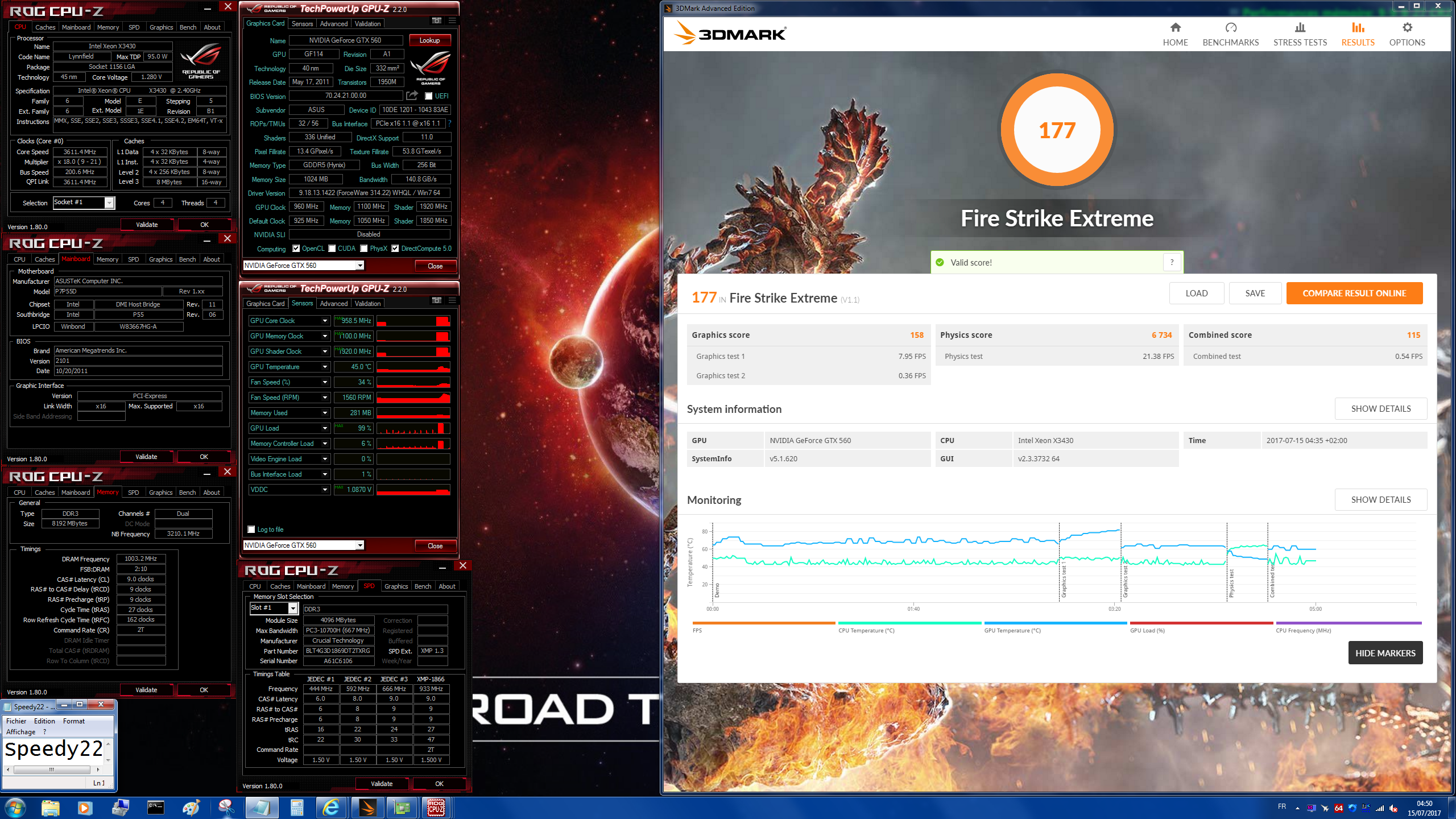Launch Windows Media Player from taskbar
Screen dimensions: 1456x819
click(x=85, y=808)
